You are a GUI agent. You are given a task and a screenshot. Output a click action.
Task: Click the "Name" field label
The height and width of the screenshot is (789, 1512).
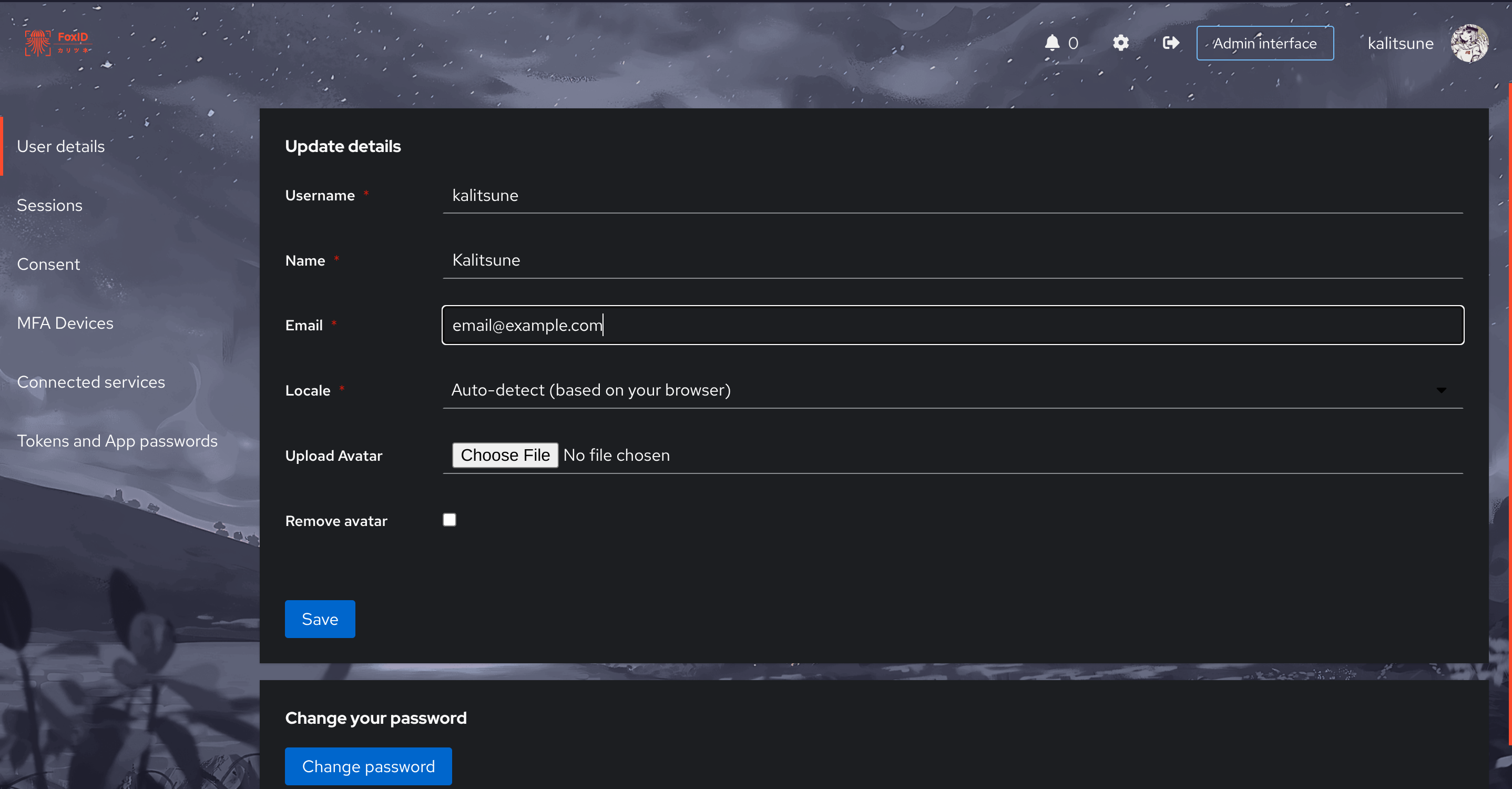305,261
